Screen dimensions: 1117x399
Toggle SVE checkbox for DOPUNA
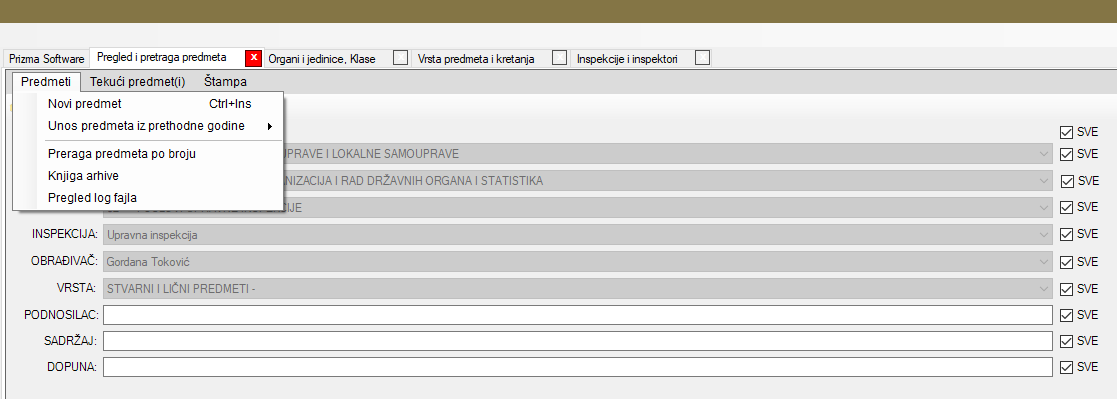coord(1066,368)
